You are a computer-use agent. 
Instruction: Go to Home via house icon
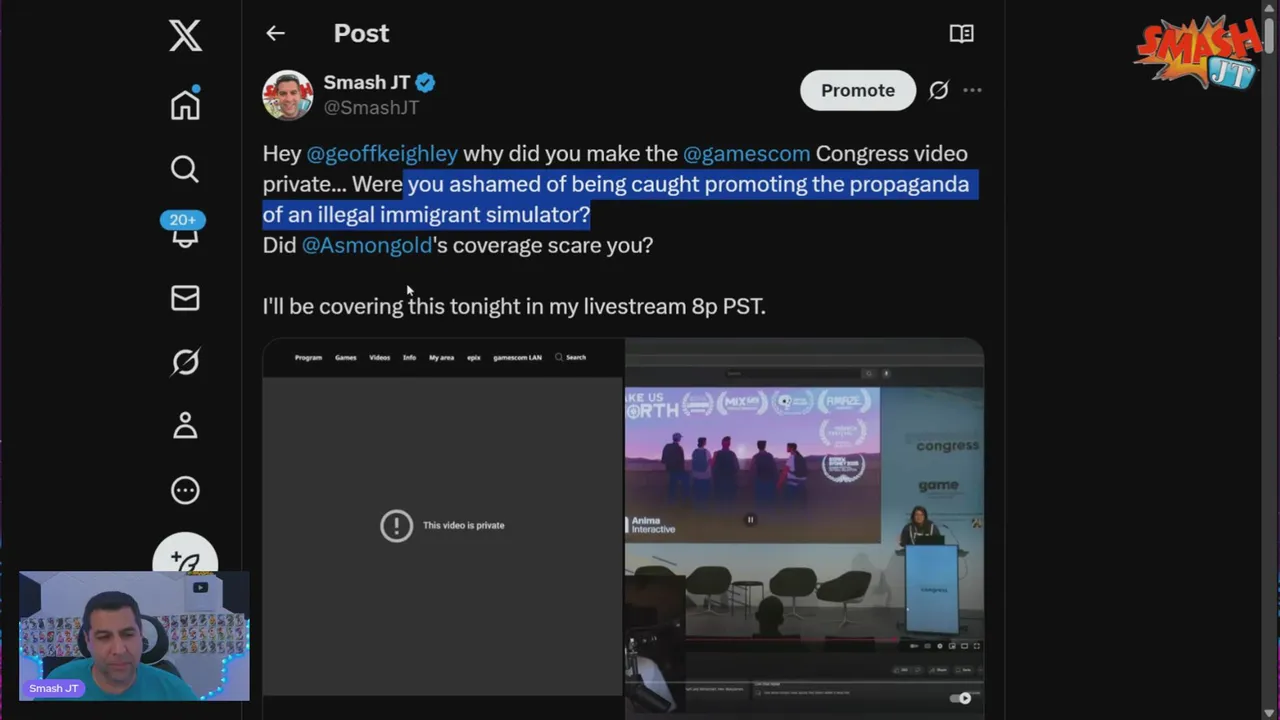[x=185, y=103]
